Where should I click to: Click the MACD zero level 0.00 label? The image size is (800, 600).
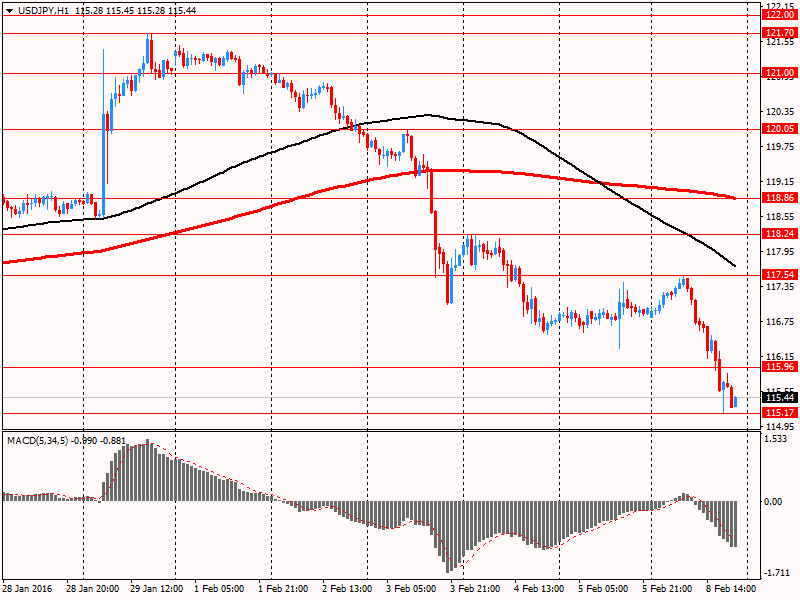coord(773,502)
